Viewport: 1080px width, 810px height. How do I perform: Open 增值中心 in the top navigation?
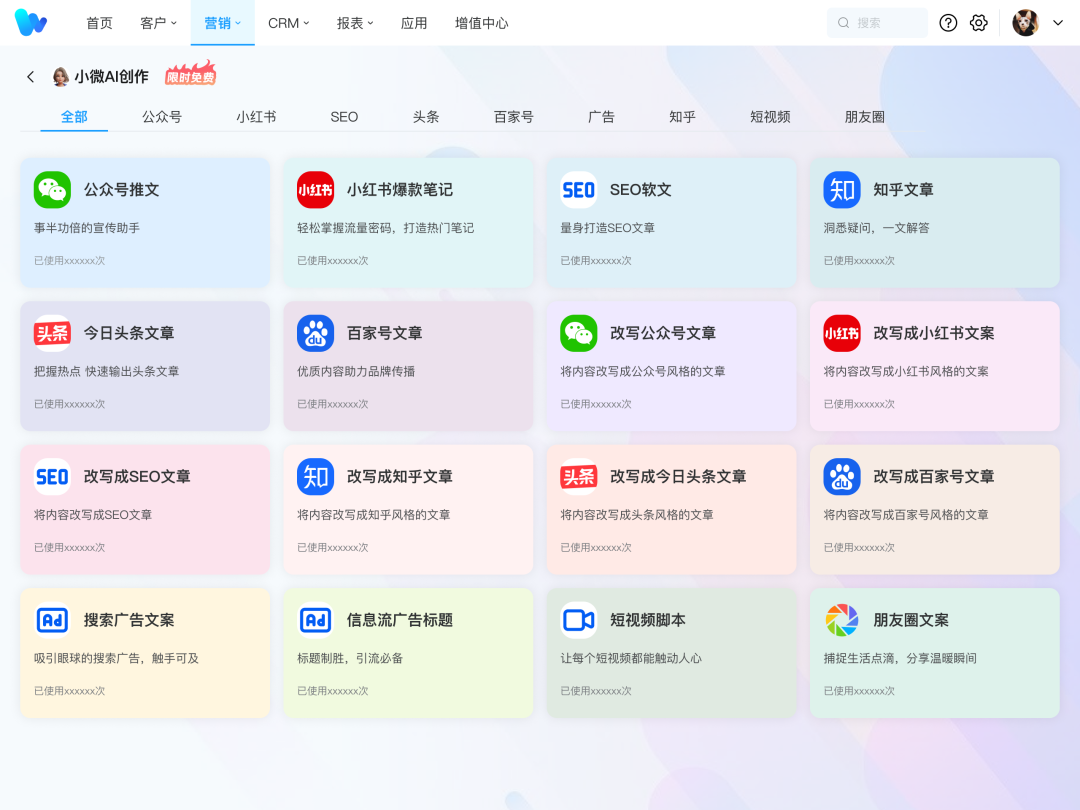coord(481,23)
